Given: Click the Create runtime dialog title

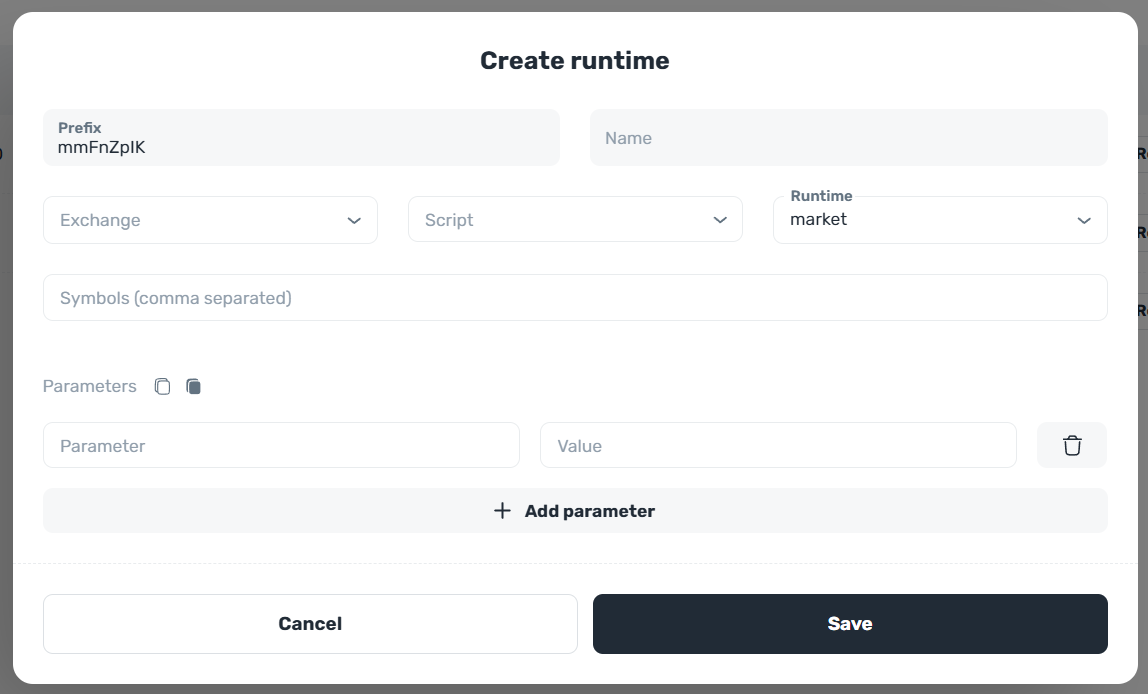Looking at the screenshot, I should [x=574, y=61].
